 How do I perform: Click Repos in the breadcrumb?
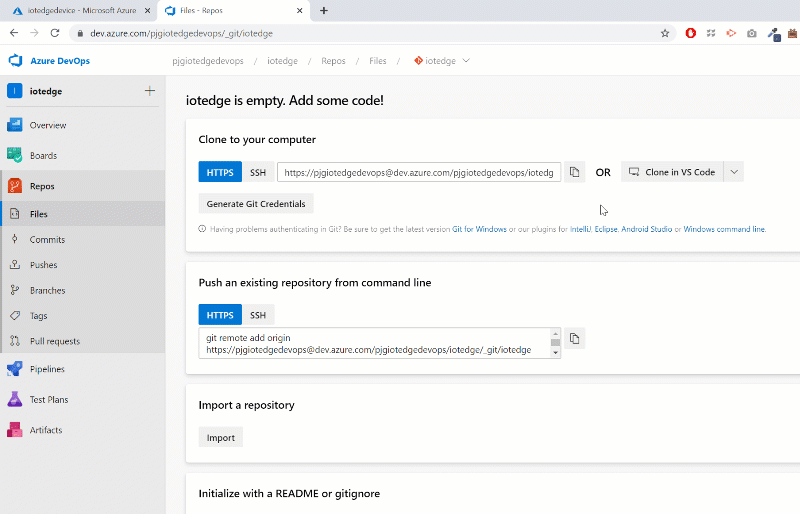point(333,61)
